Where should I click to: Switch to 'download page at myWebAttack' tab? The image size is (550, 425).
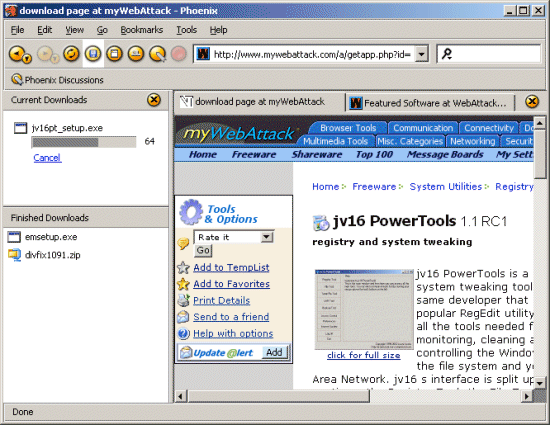click(260, 102)
